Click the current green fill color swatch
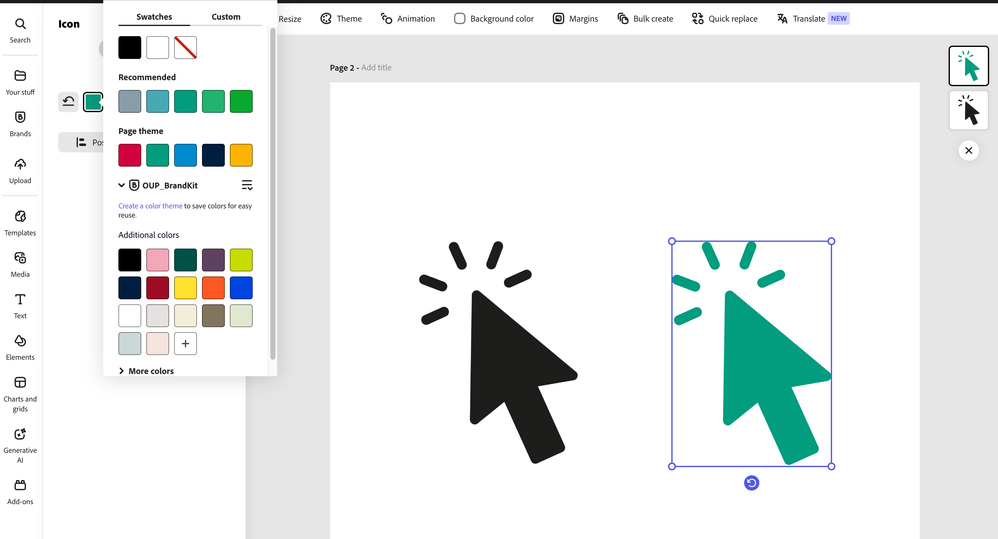 [93, 102]
